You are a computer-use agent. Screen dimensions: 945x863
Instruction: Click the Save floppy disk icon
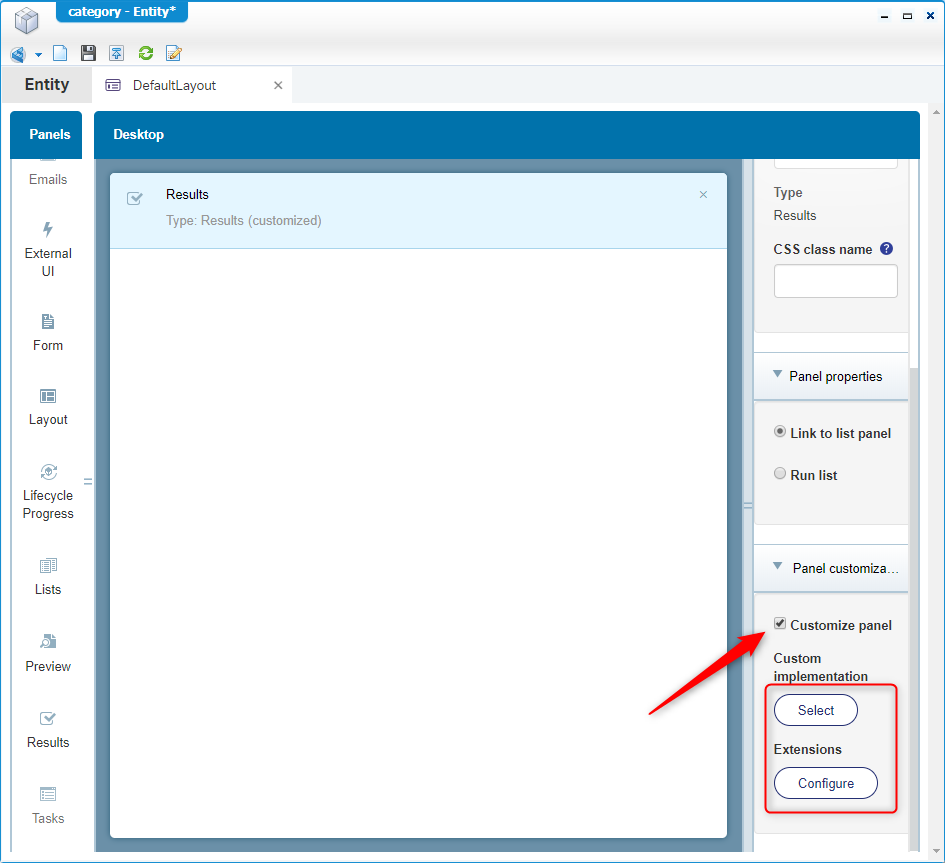pos(88,53)
